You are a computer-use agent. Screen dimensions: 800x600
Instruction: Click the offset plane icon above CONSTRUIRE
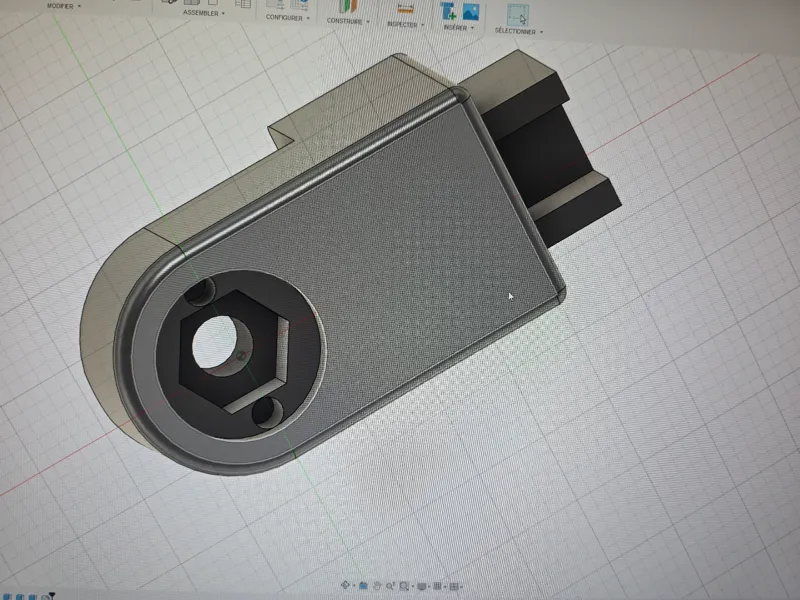coord(348,7)
